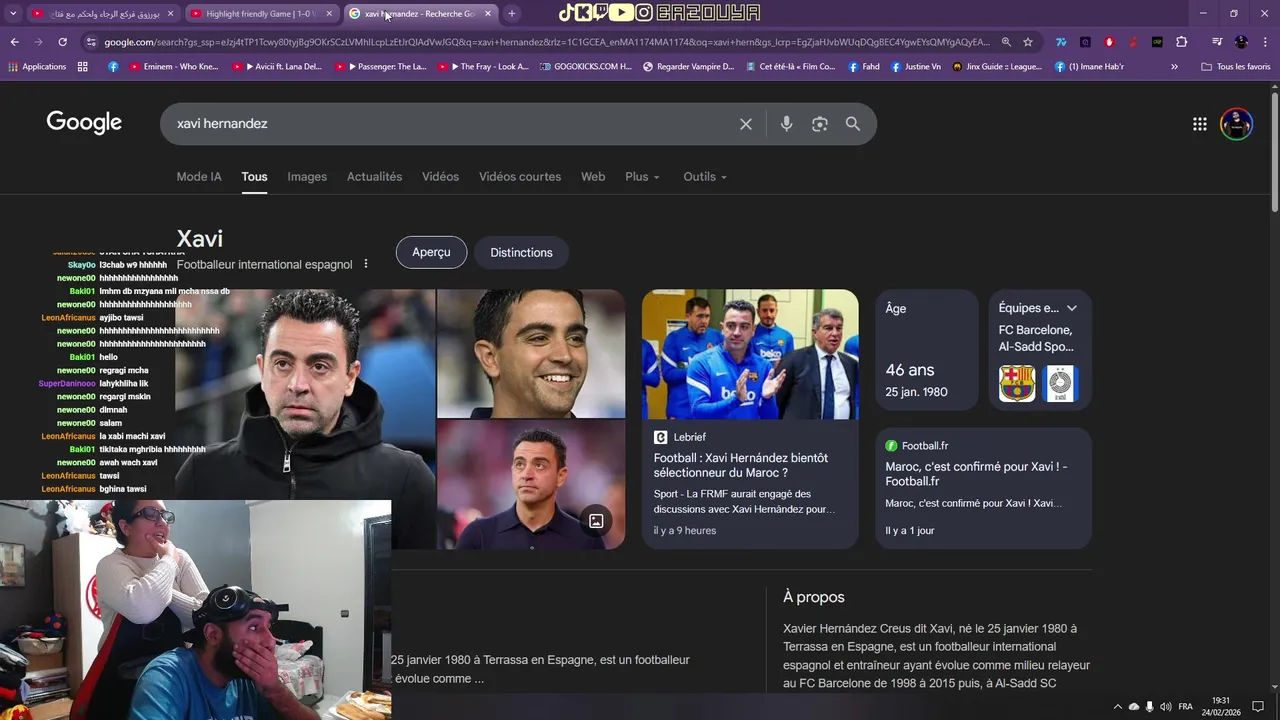Open Google Lens image search icon
Image resolution: width=1280 pixels, height=720 pixels.
click(820, 124)
